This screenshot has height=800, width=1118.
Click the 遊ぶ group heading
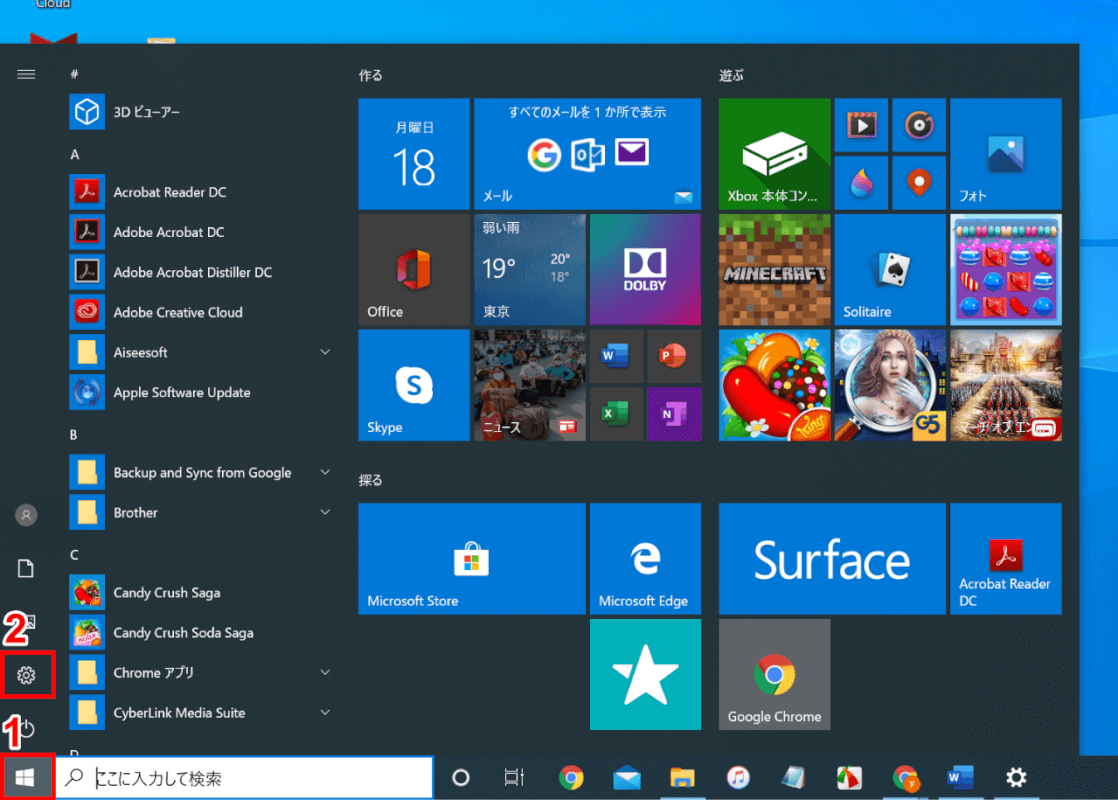coord(732,76)
